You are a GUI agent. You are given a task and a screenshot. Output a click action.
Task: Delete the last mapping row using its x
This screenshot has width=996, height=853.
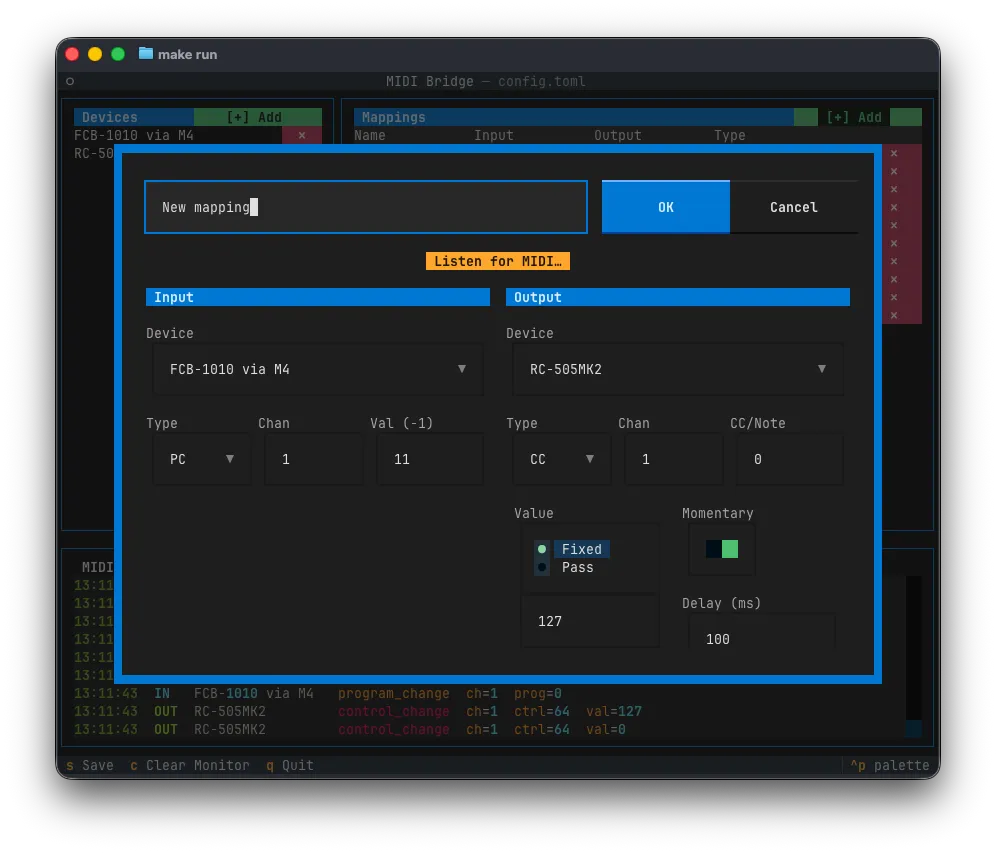pyautogui.click(x=894, y=315)
